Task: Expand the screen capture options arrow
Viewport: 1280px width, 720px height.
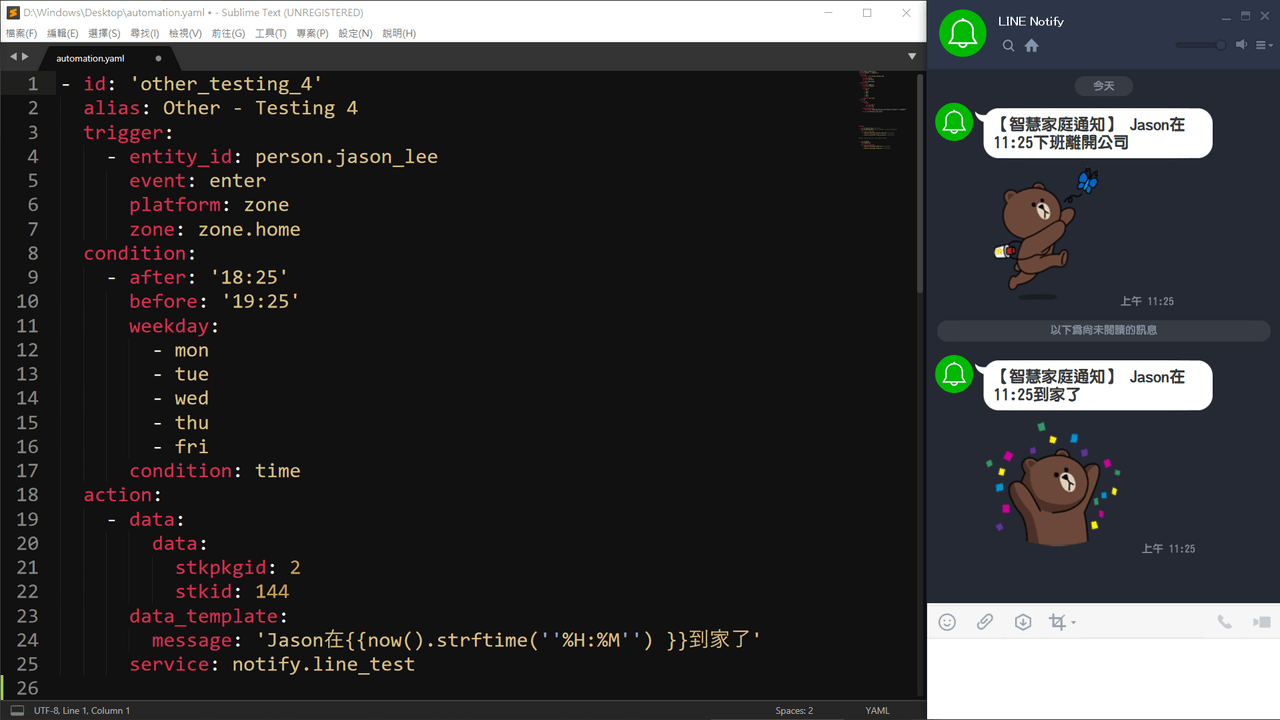Action: pos(1073,623)
